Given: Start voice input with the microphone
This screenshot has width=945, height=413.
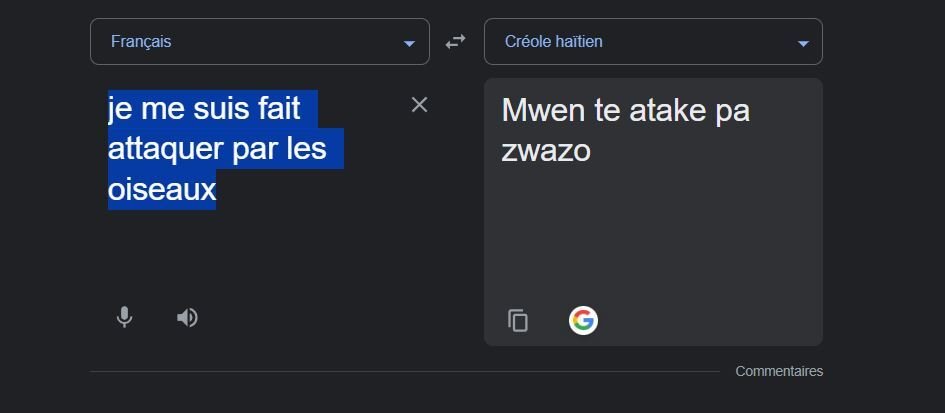Looking at the screenshot, I should [x=124, y=317].
